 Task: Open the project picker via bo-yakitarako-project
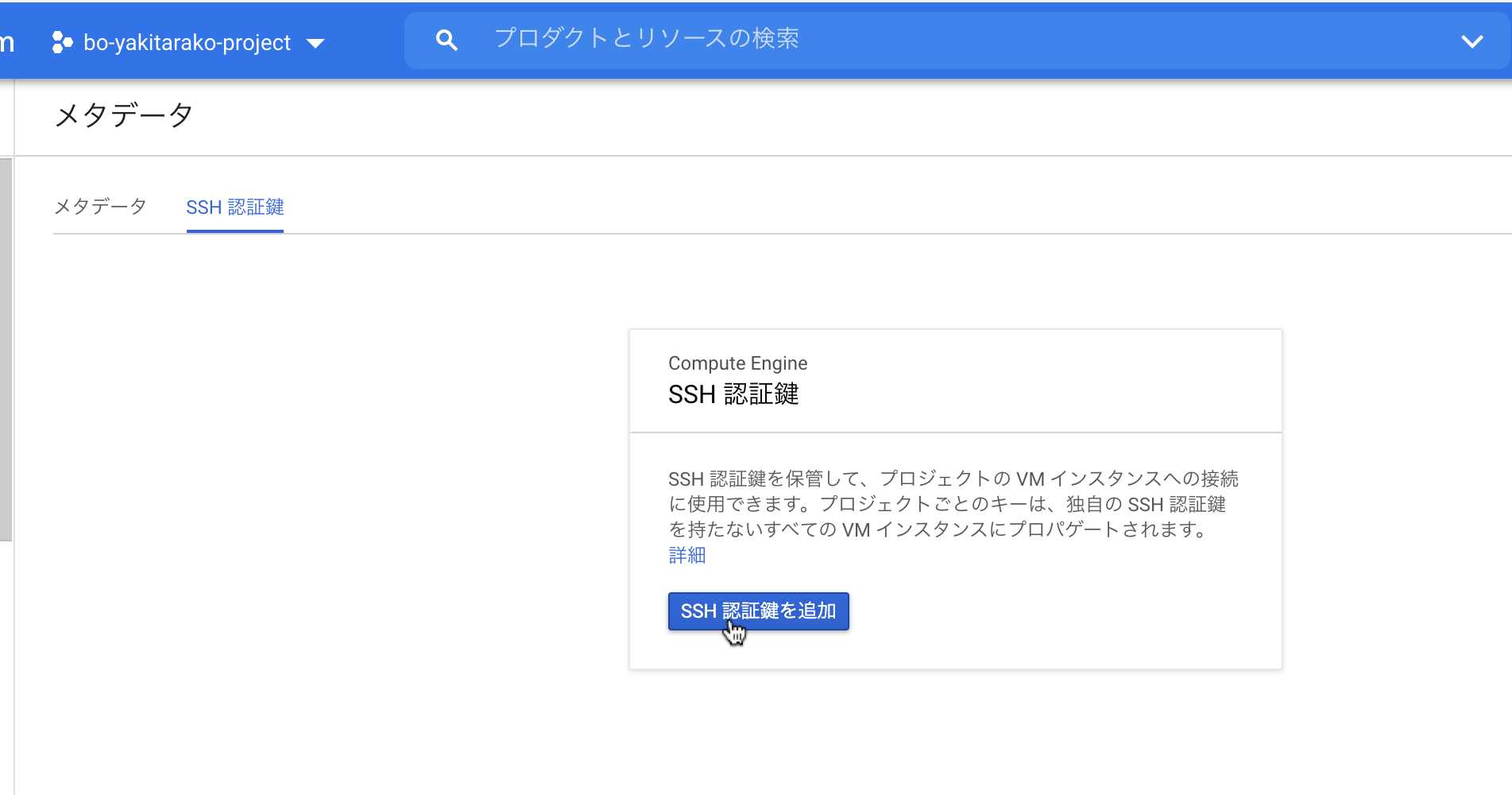[x=187, y=42]
